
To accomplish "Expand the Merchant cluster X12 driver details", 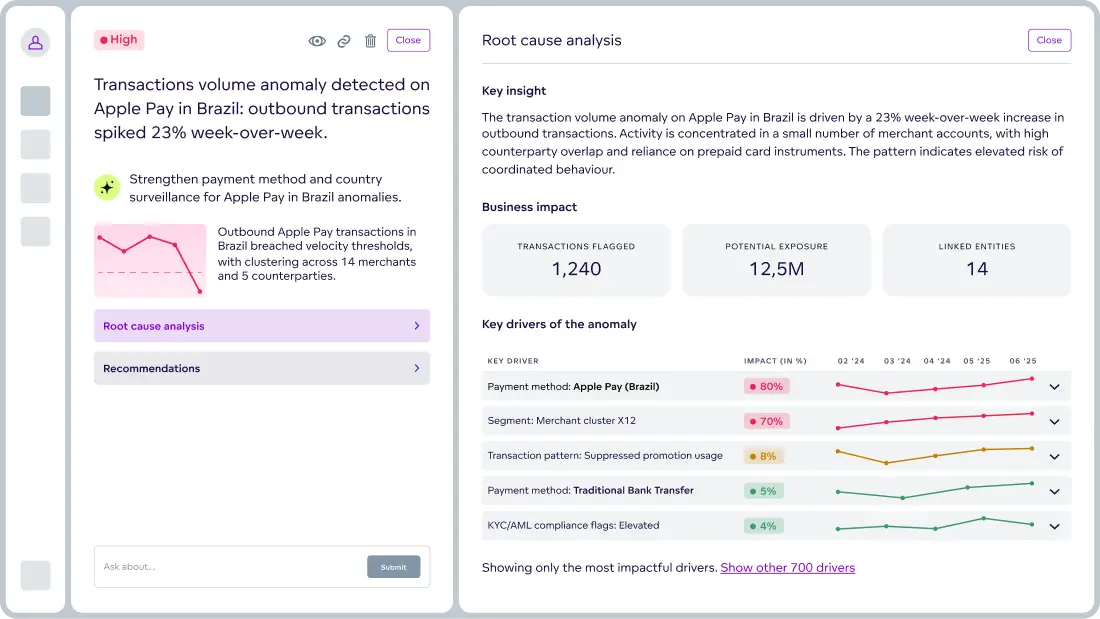I will pos(1054,421).
